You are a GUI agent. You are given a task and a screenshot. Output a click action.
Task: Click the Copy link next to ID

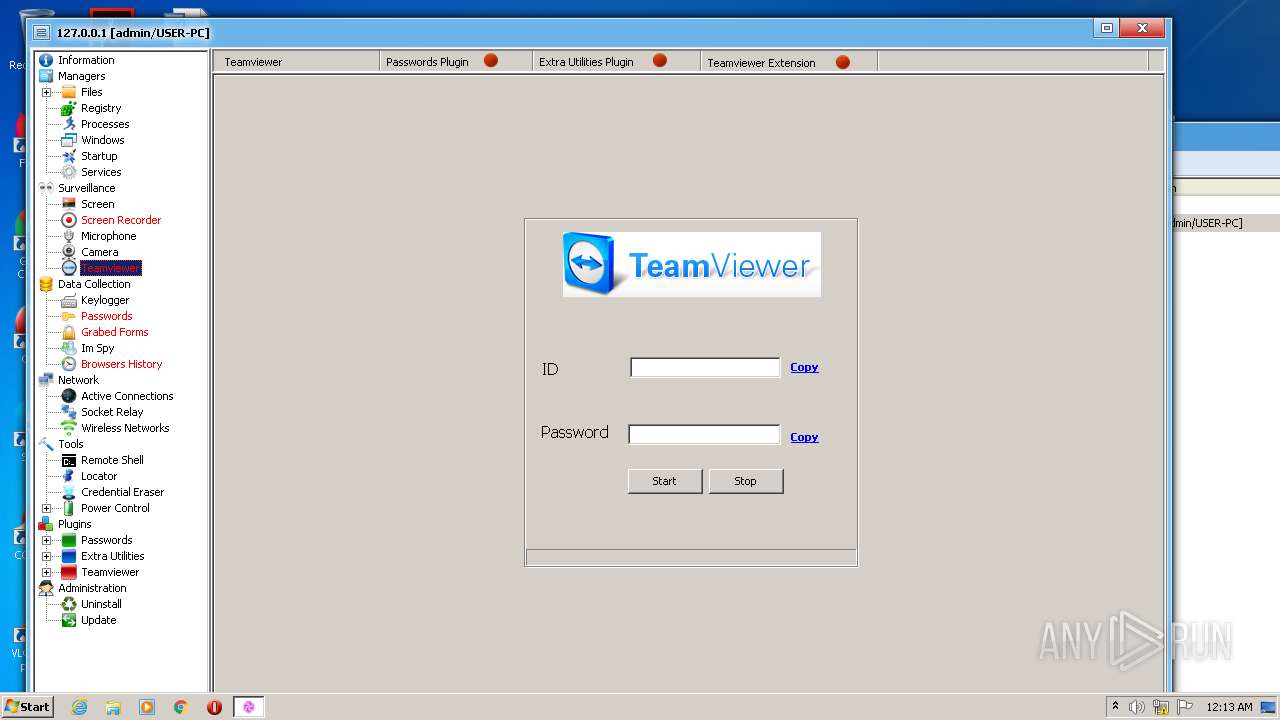click(804, 367)
